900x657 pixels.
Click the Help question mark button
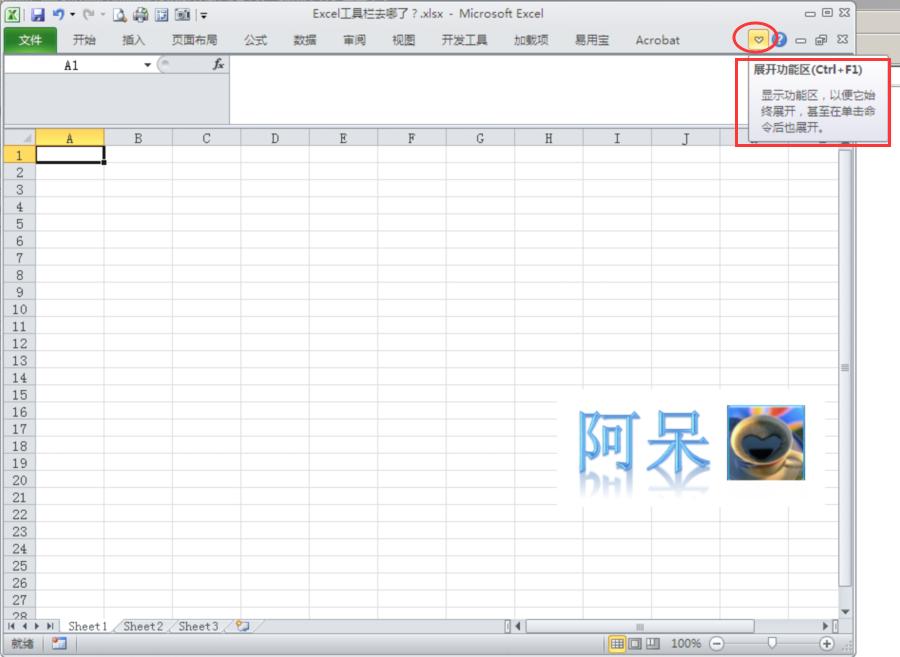779,40
